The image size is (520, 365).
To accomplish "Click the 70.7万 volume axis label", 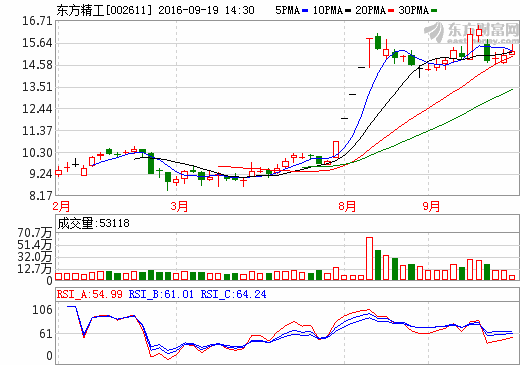I will [35, 233].
